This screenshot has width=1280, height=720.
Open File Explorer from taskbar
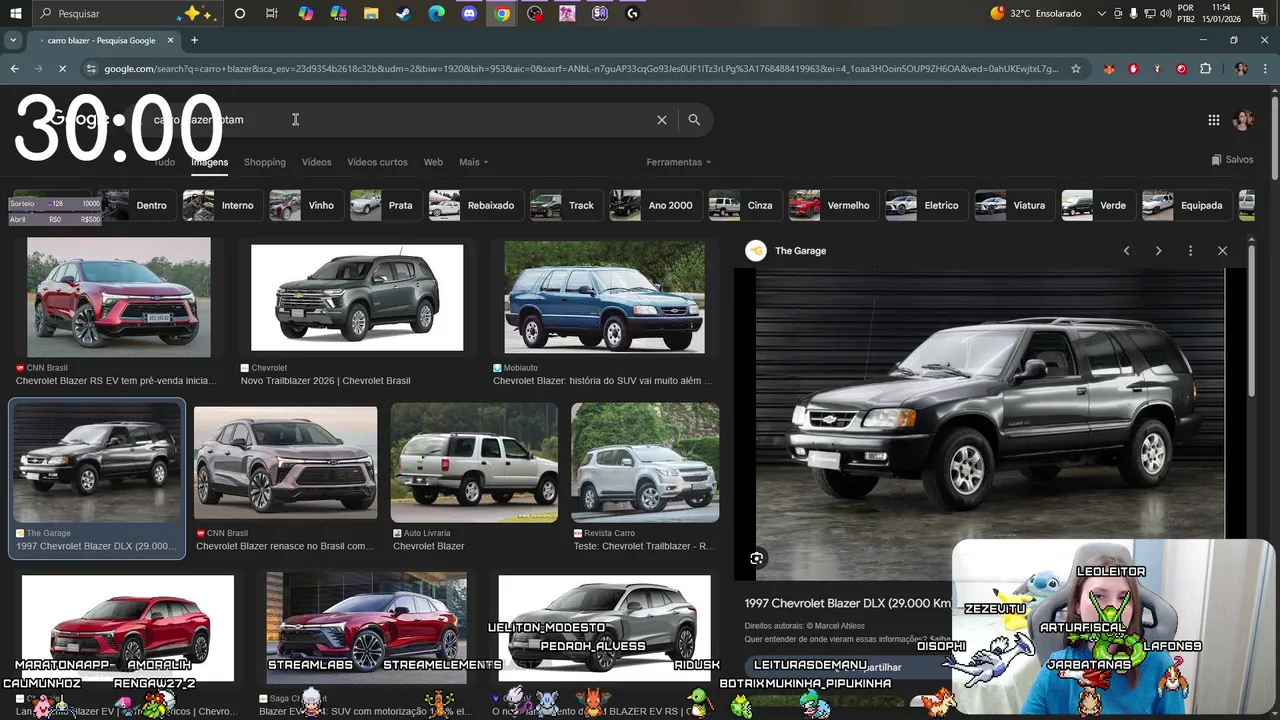(371, 13)
